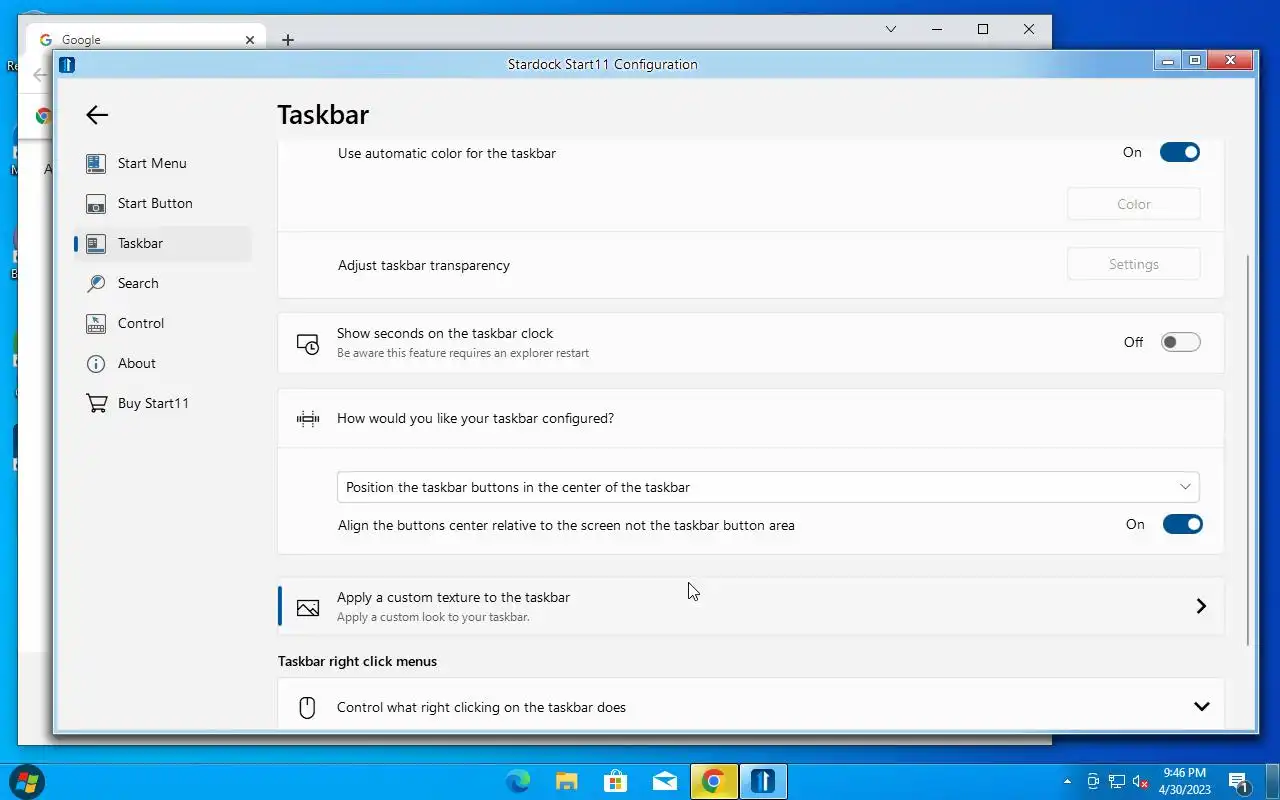Click the Color button

pyautogui.click(x=1134, y=204)
